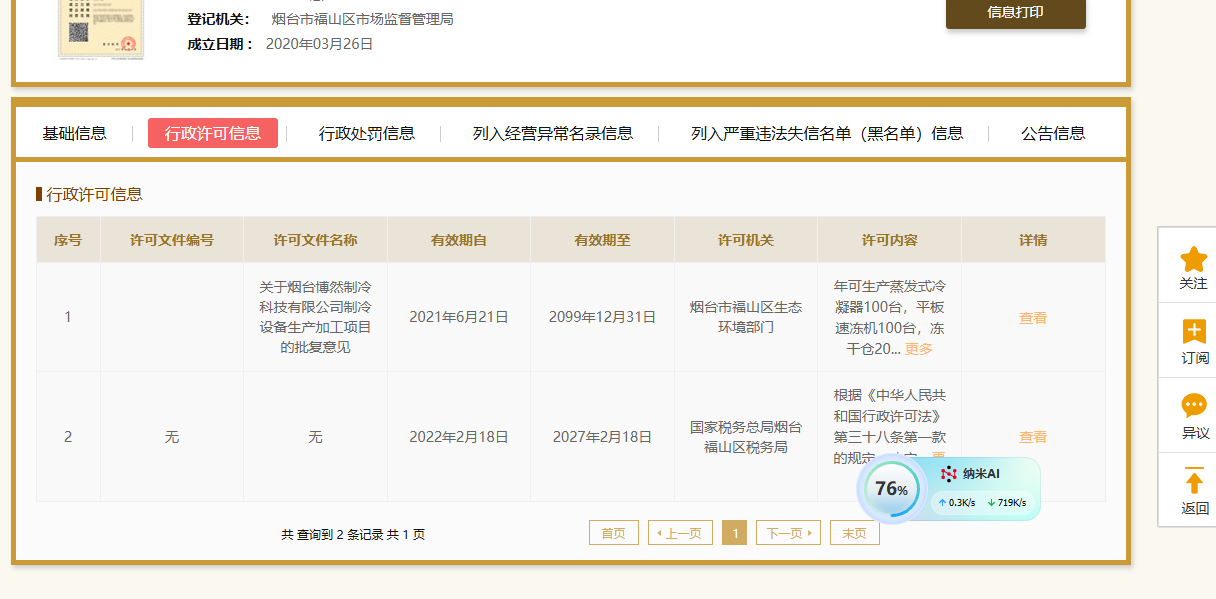The image size is (1216, 599).
Task: Click the 国家税务总局烟台福山区税务局 cell
Action: 746,437
